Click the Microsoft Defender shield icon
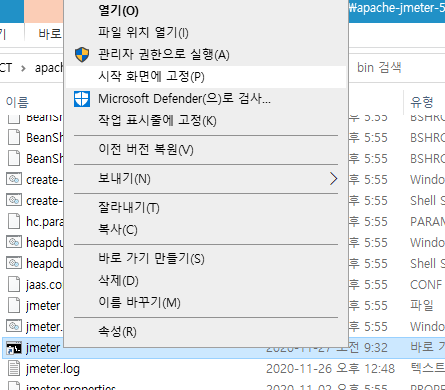 (x=82, y=99)
